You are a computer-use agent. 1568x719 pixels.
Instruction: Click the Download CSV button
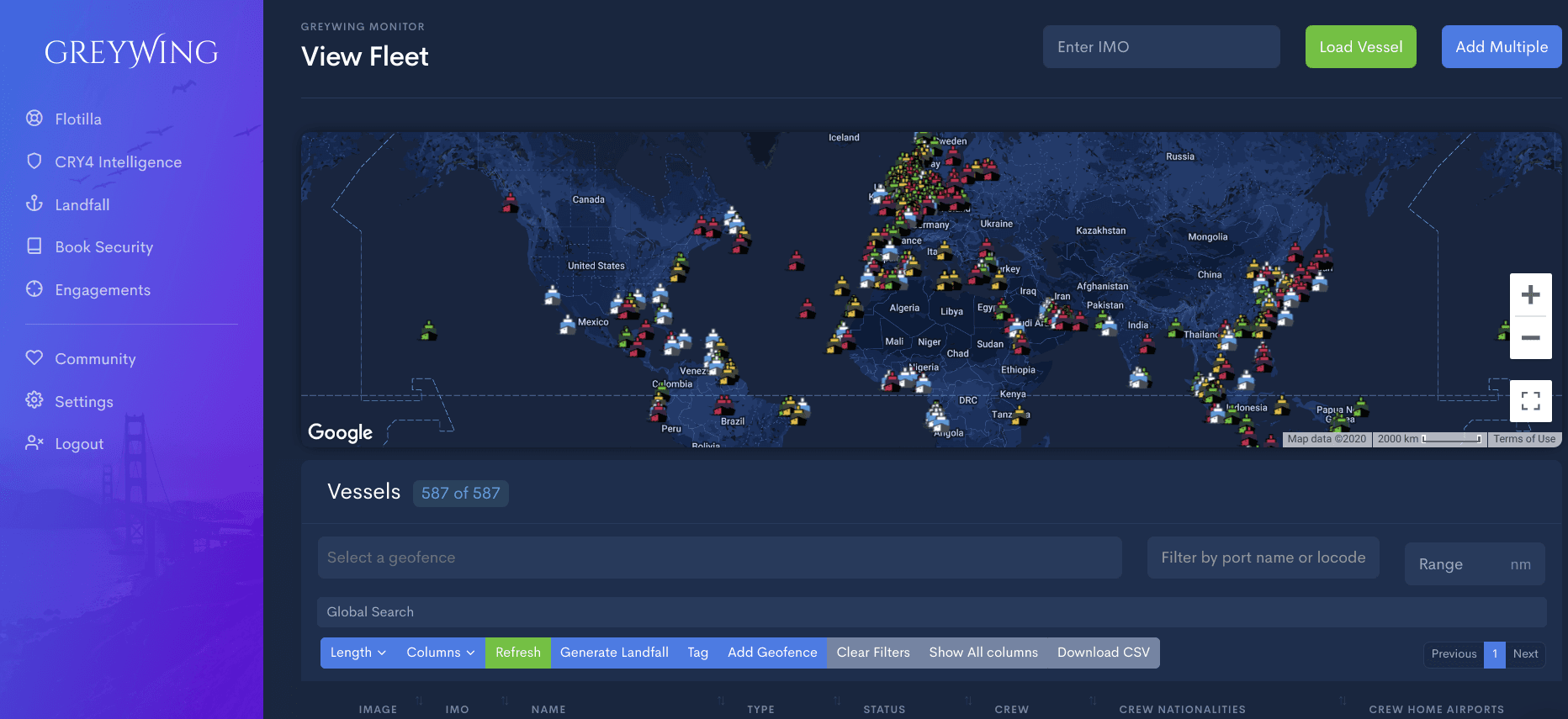click(1103, 653)
